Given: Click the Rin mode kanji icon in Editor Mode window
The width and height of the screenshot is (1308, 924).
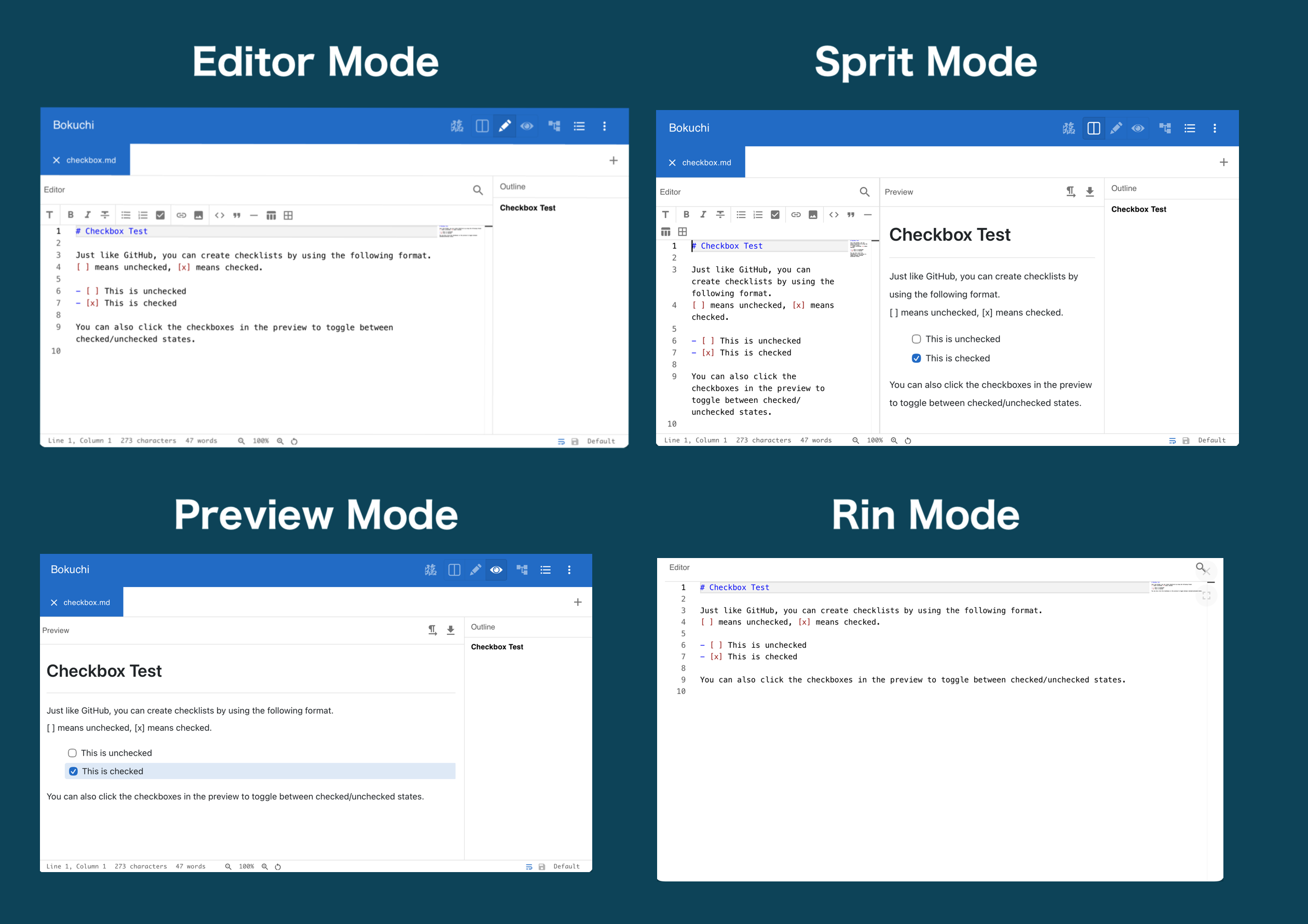Looking at the screenshot, I should coord(457,126).
